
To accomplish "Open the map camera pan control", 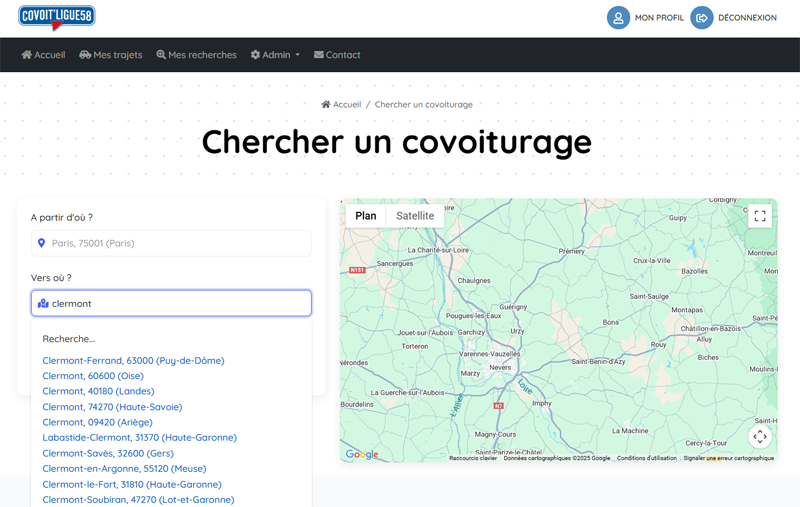I will click(x=760, y=437).
